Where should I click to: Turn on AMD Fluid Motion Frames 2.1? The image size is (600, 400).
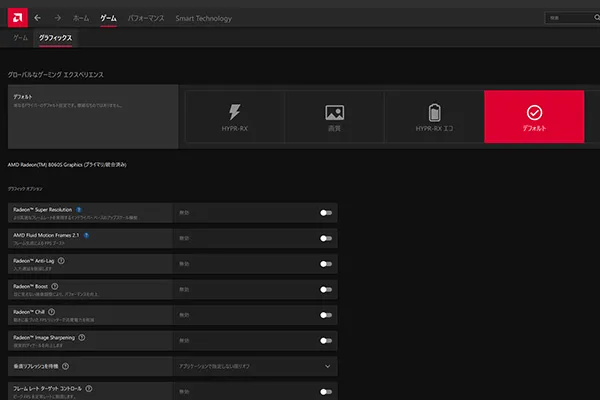pyautogui.click(x=325, y=239)
